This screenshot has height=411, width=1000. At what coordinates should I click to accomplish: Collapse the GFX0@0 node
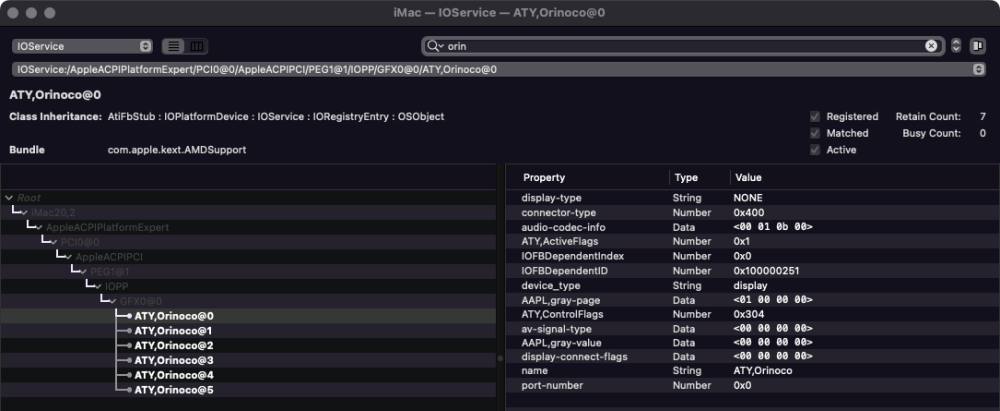[112, 301]
